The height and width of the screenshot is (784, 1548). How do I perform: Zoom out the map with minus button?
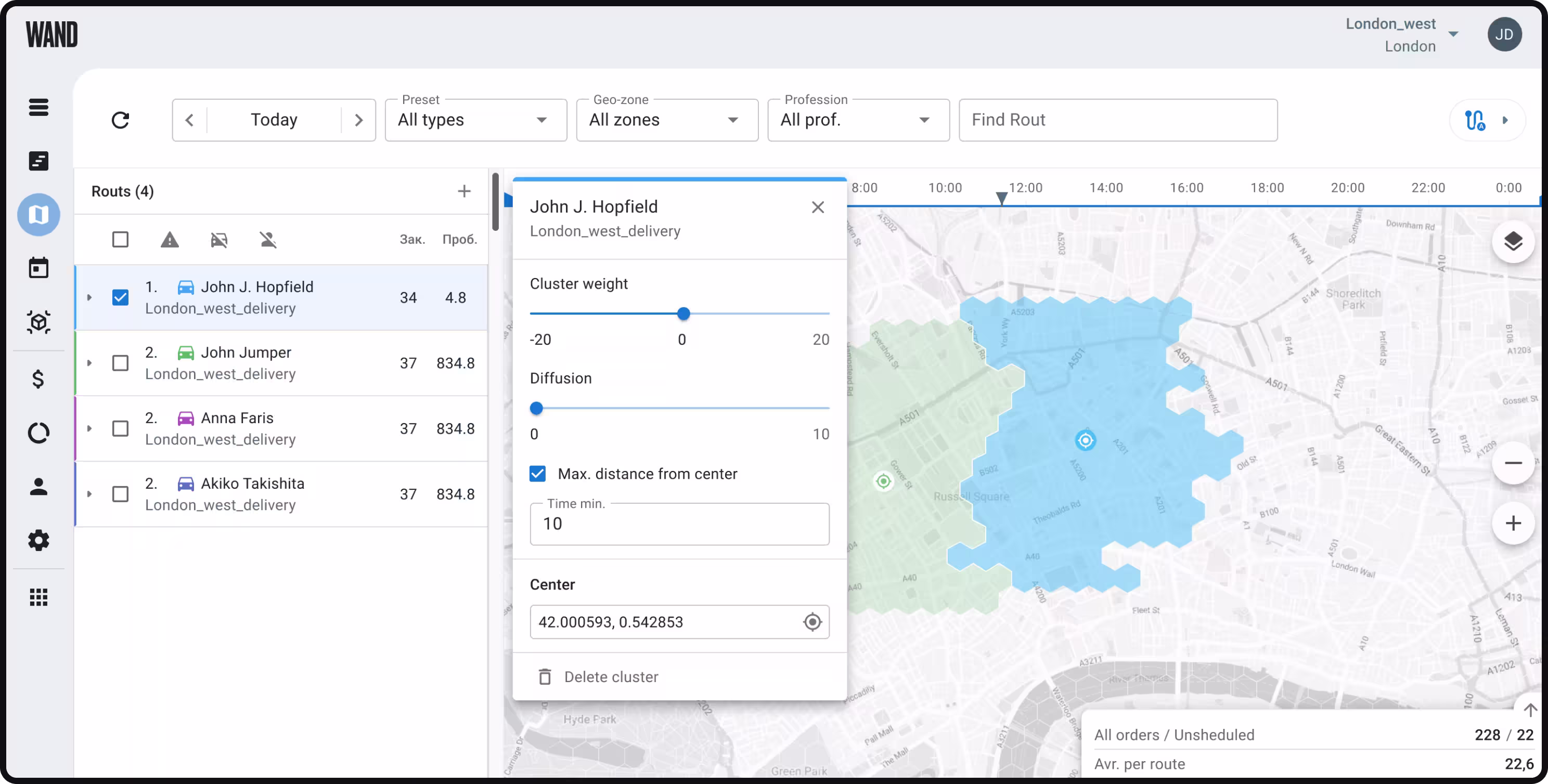(1513, 463)
